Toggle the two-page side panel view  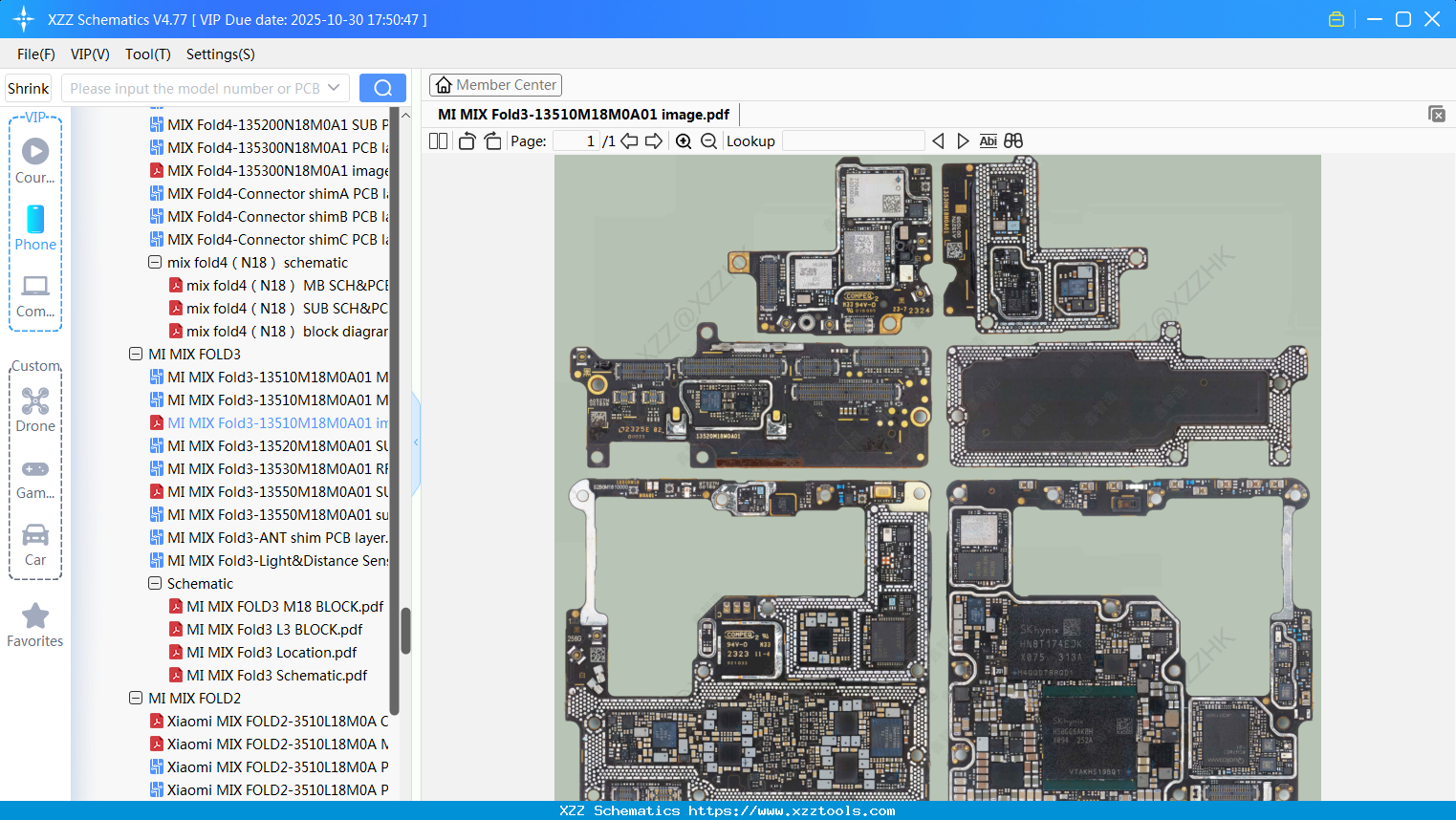(x=438, y=141)
